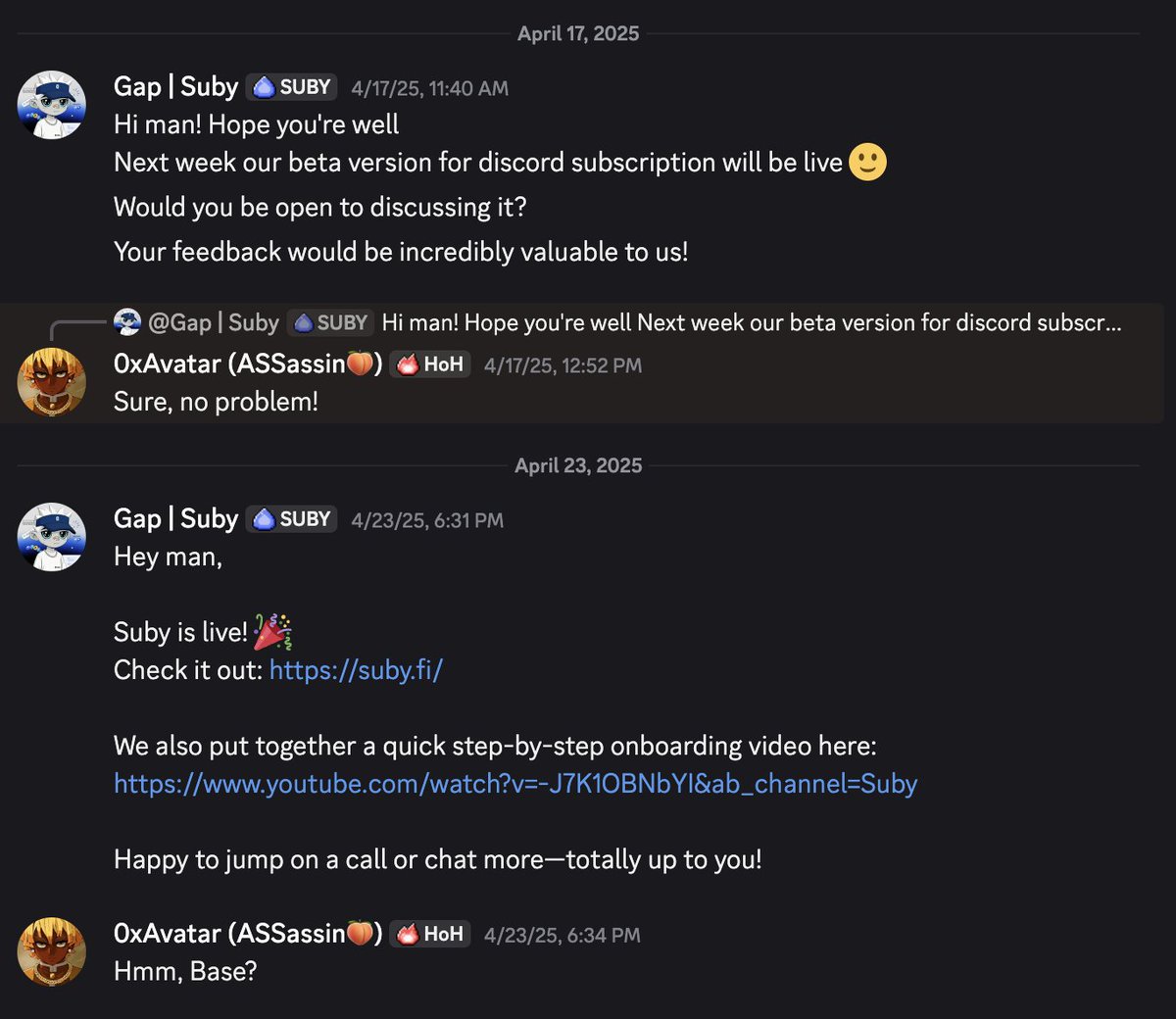Open 0xAvatar's avatar on the "Hmm, Base?" message
1176x1019 pixels.
coord(52,951)
